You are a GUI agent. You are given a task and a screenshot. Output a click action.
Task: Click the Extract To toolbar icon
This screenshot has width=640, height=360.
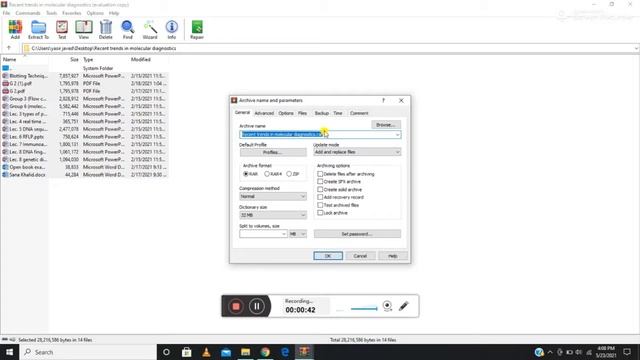[x=38, y=30]
